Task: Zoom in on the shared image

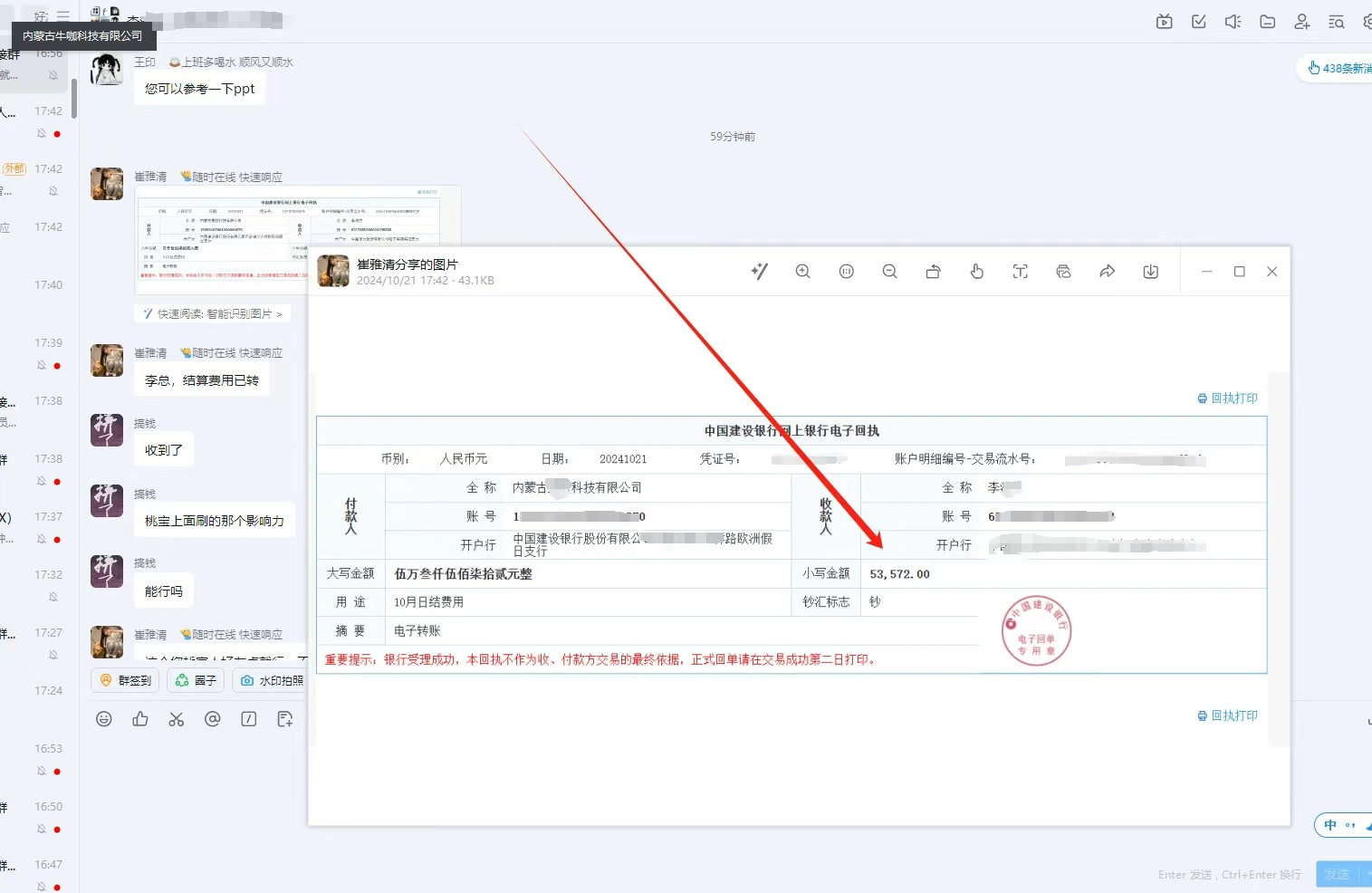Action: (802, 271)
